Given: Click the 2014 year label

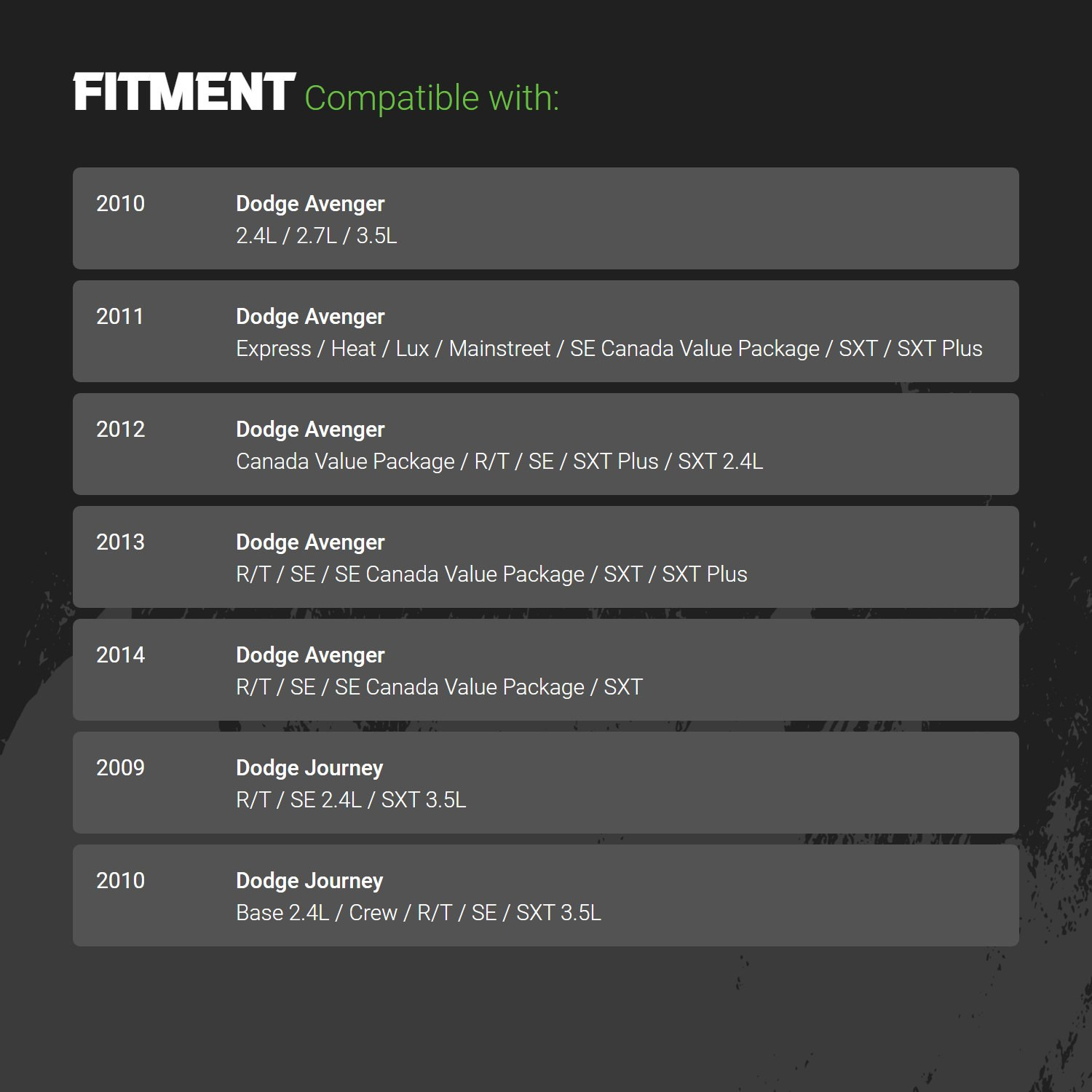Looking at the screenshot, I should click(120, 655).
